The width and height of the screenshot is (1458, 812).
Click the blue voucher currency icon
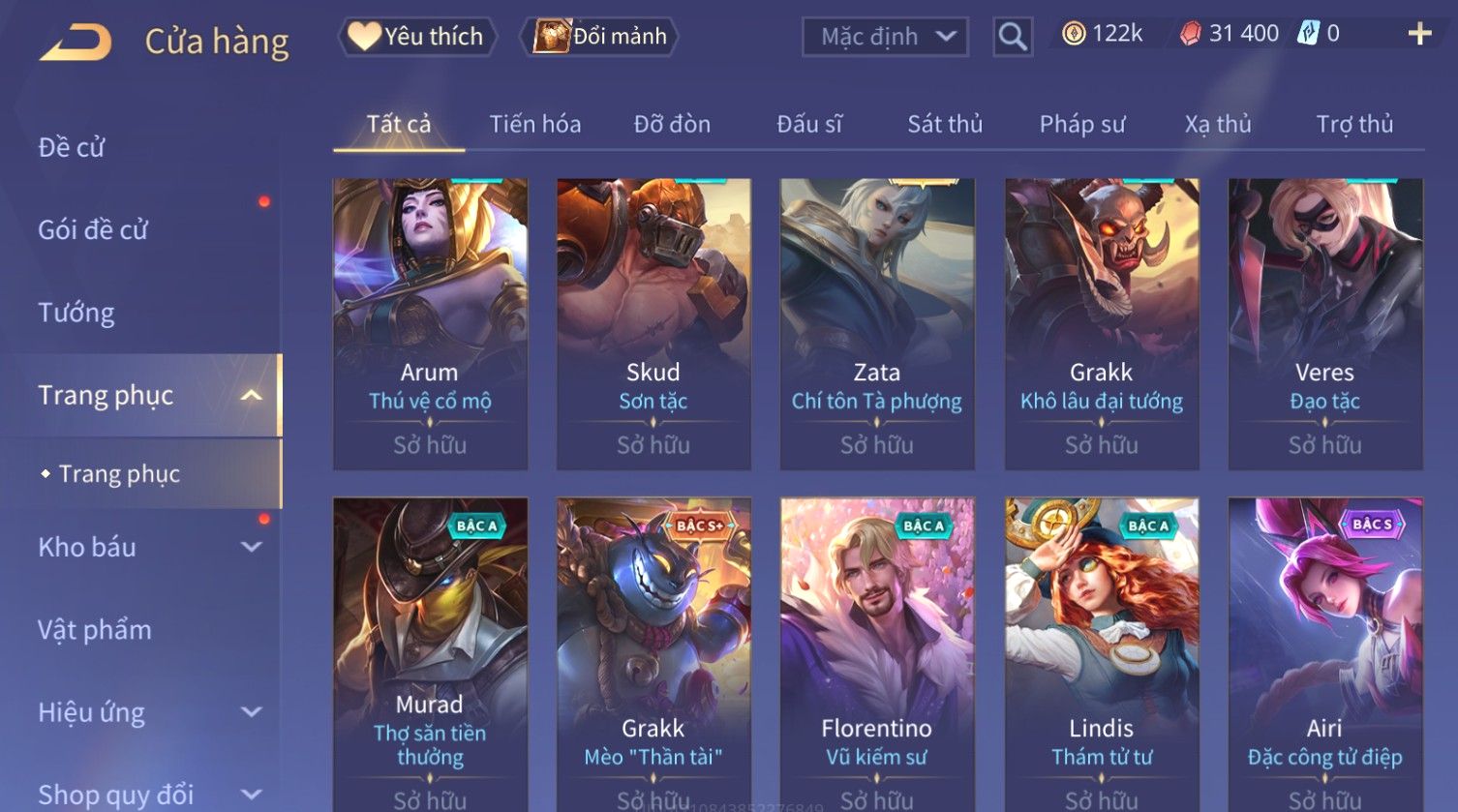coord(1308,34)
